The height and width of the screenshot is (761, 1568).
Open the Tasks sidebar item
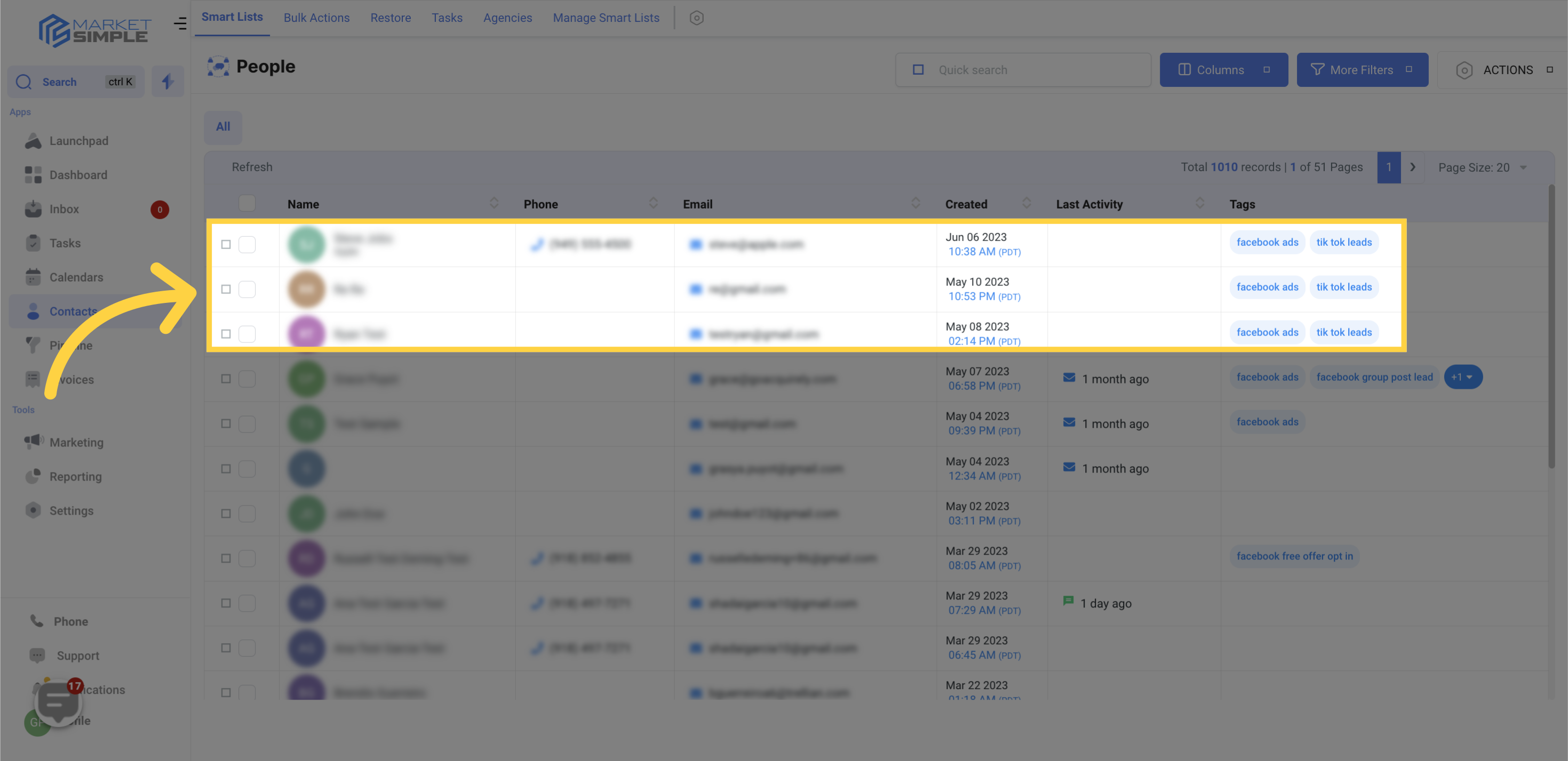tap(65, 243)
